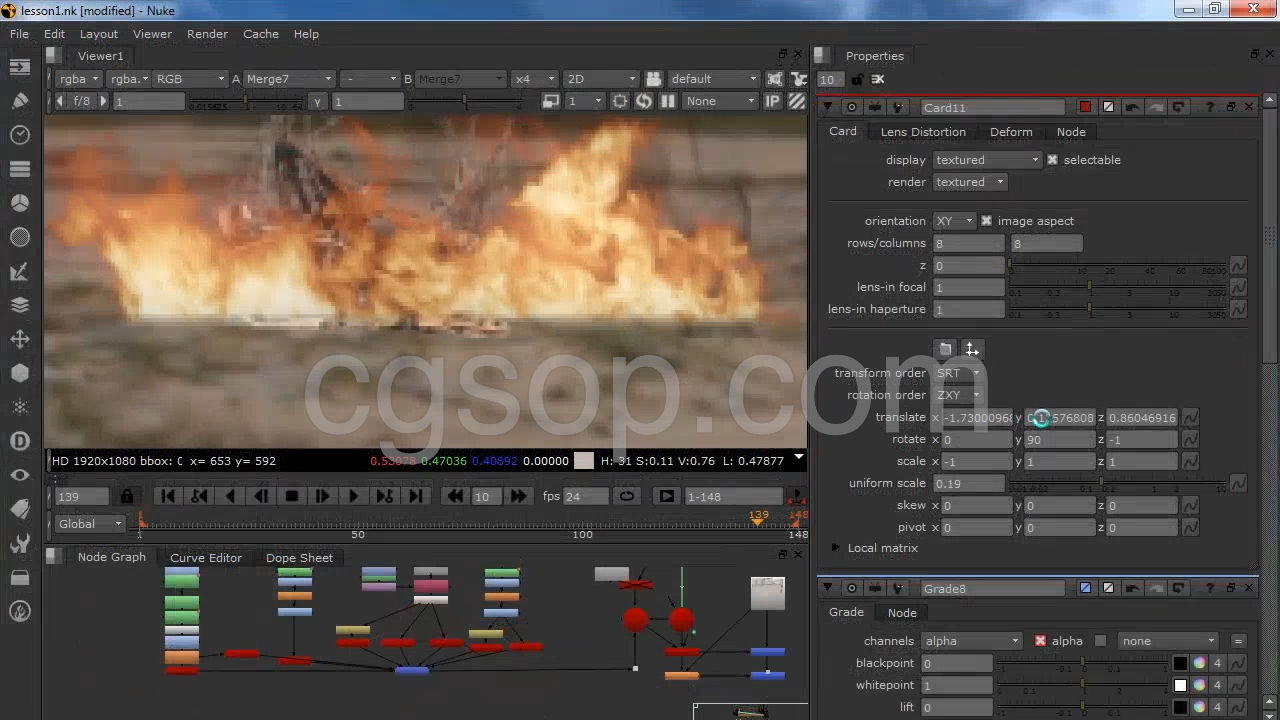Open the 3D nodes (cube) menu

point(20,373)
